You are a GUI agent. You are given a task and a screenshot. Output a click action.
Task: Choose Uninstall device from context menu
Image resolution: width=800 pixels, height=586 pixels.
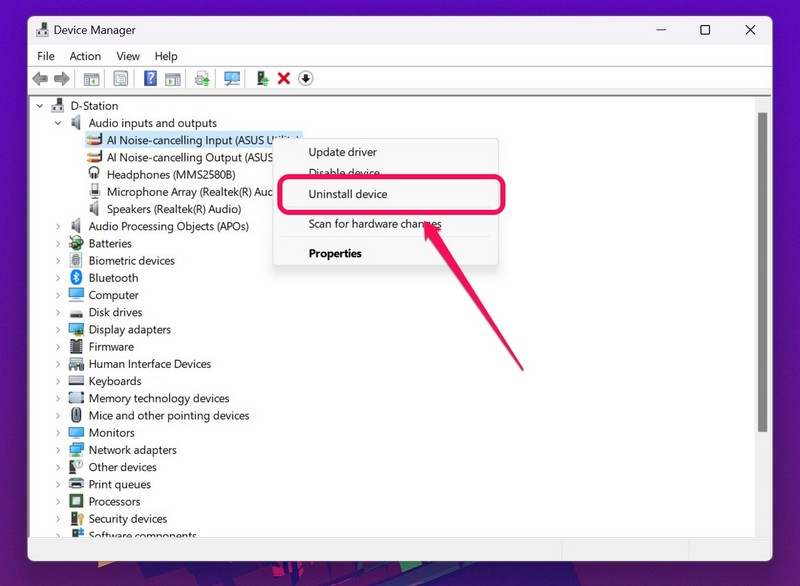coord(347,194)
